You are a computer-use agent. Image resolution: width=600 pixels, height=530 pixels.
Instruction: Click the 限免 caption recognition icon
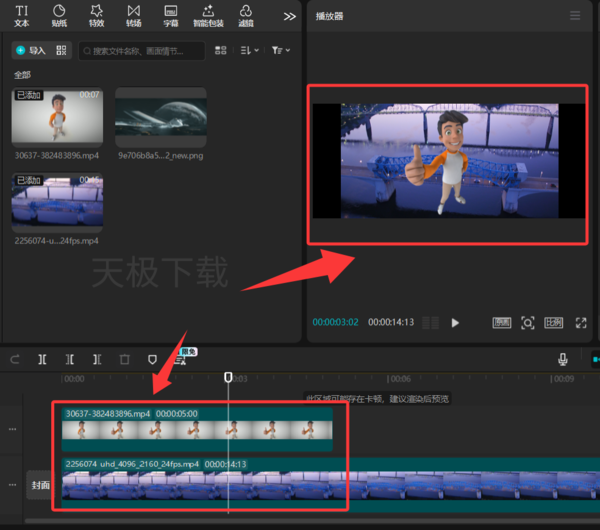[x=181, y=358]
